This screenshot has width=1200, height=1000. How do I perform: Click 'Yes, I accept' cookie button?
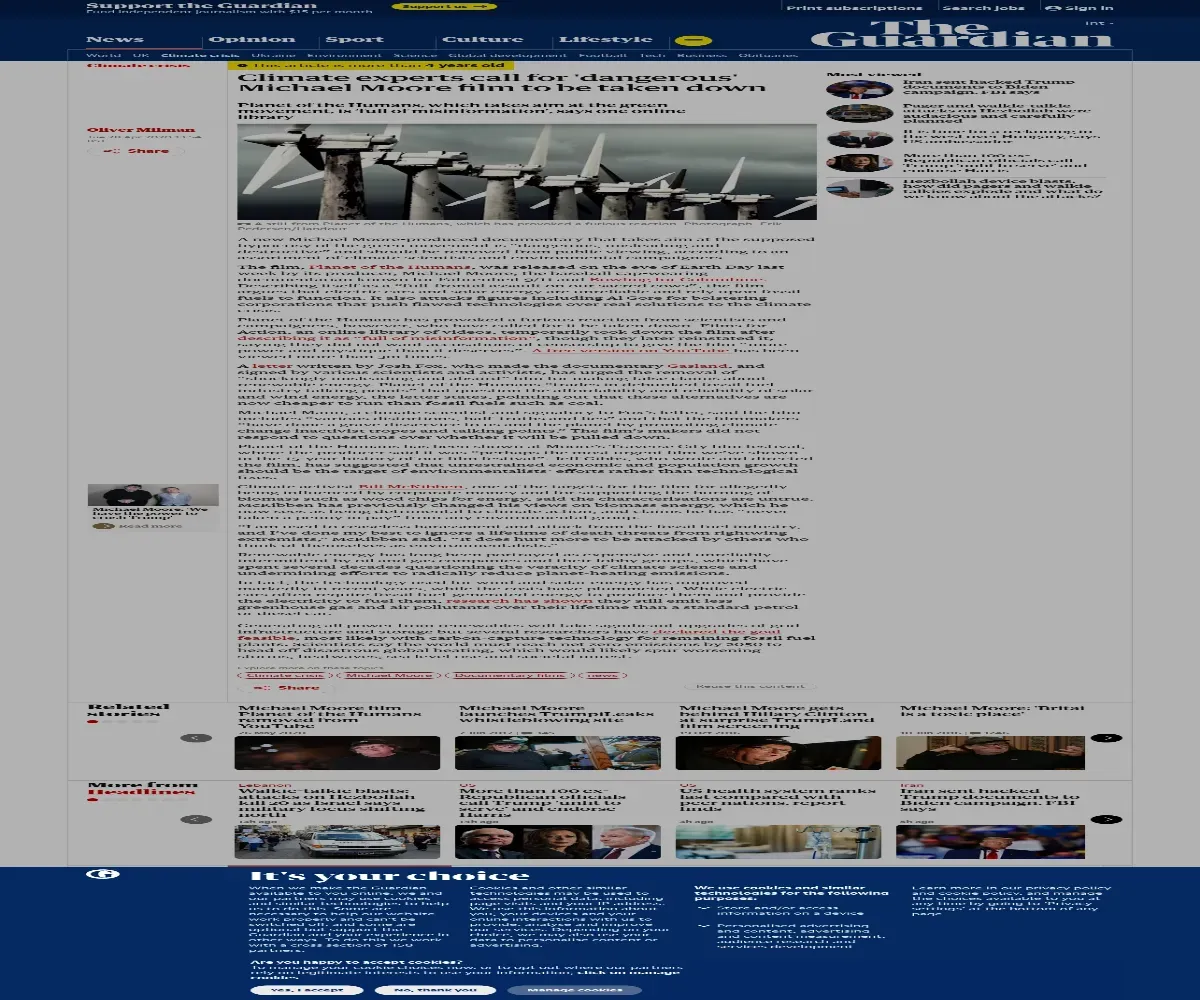click(307, 990)
